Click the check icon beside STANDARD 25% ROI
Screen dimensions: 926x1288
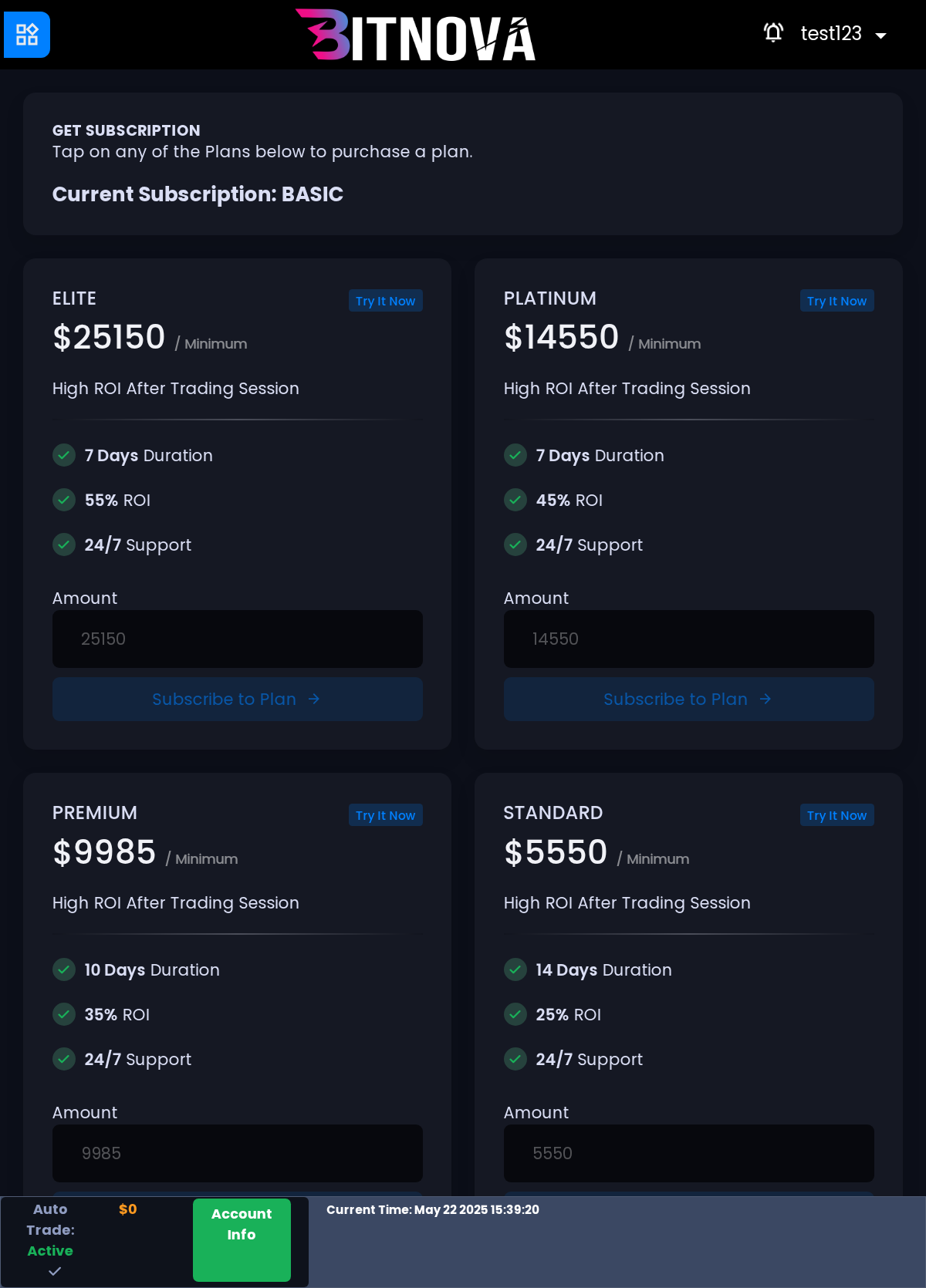tap(515, 1014)
